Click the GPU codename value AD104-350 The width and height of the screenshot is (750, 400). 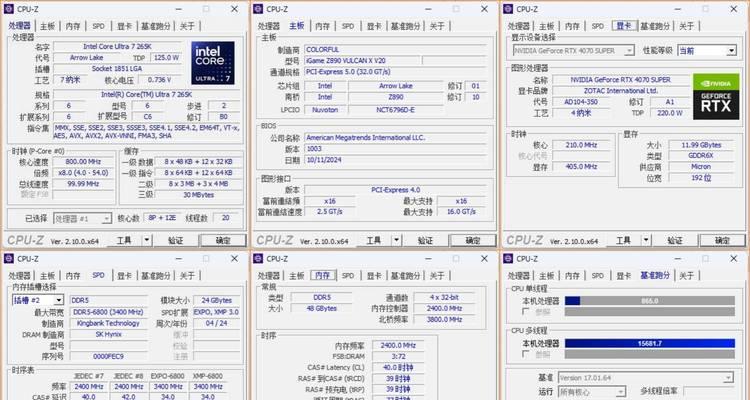coord(581,102)
